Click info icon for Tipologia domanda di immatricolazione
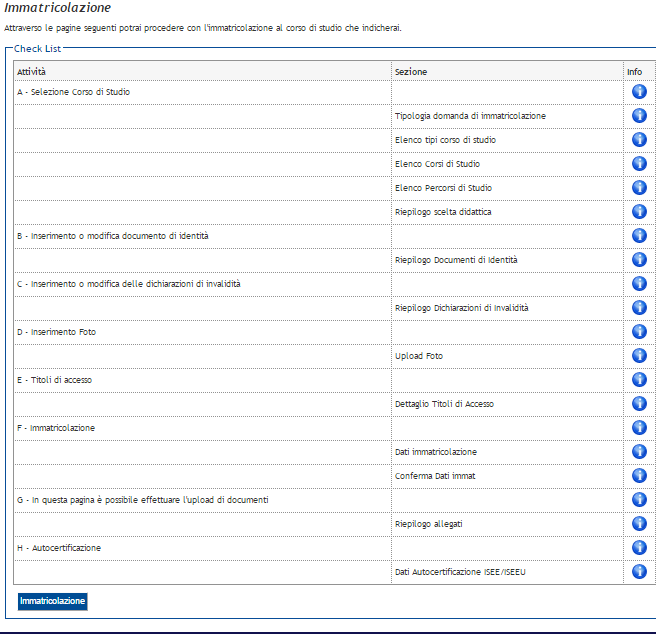 (639, 115)
